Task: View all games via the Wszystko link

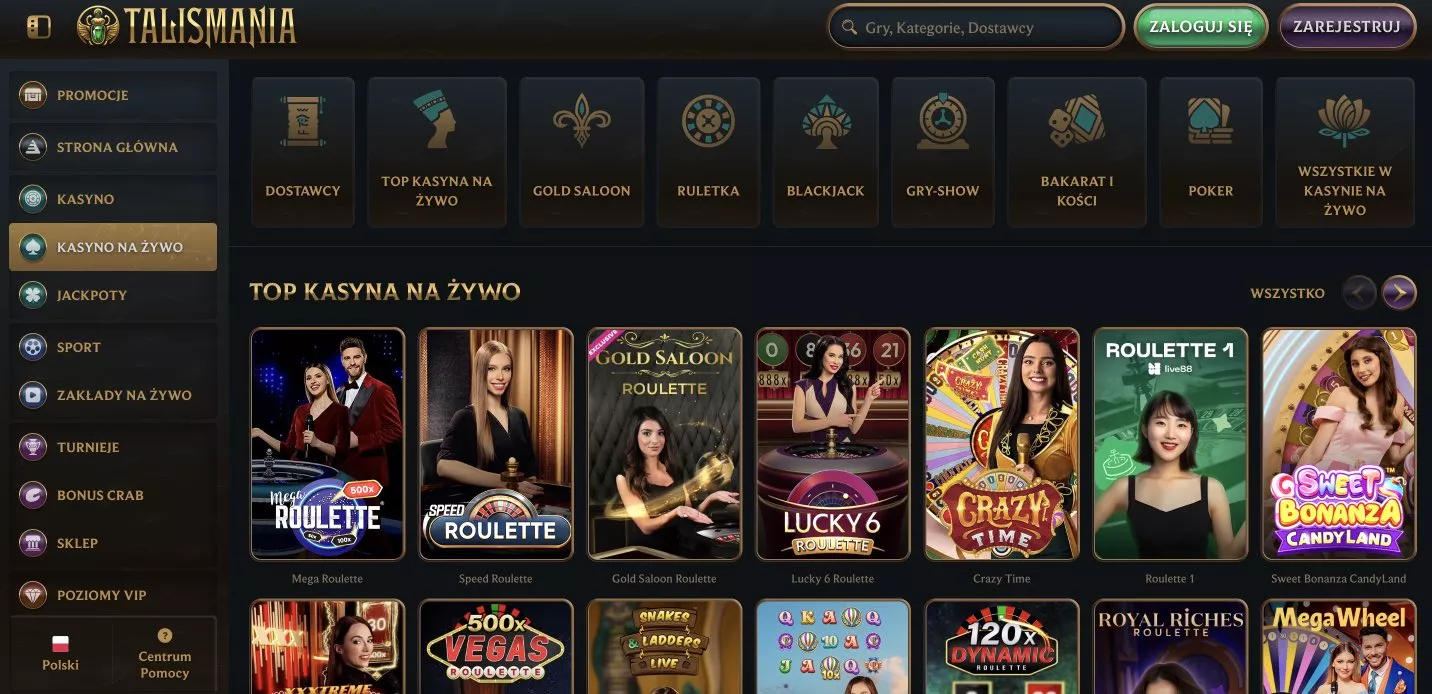Action: click(1287, 293)
